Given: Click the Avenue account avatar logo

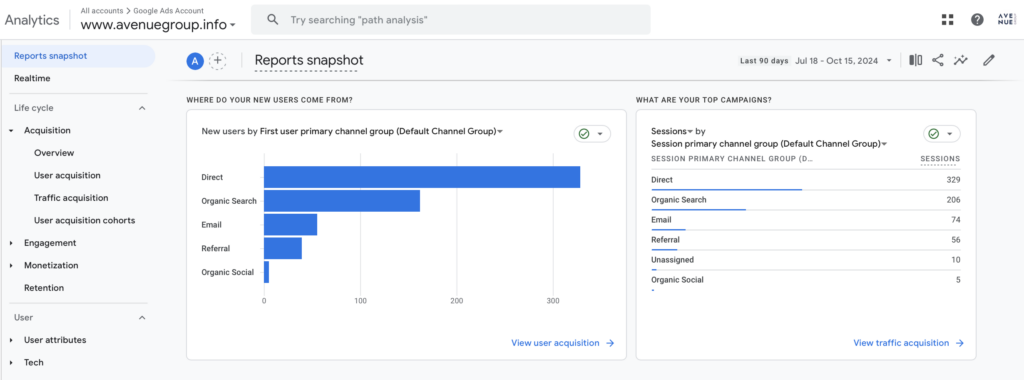Looking at the screenshot, I should tap(1006, 20).
